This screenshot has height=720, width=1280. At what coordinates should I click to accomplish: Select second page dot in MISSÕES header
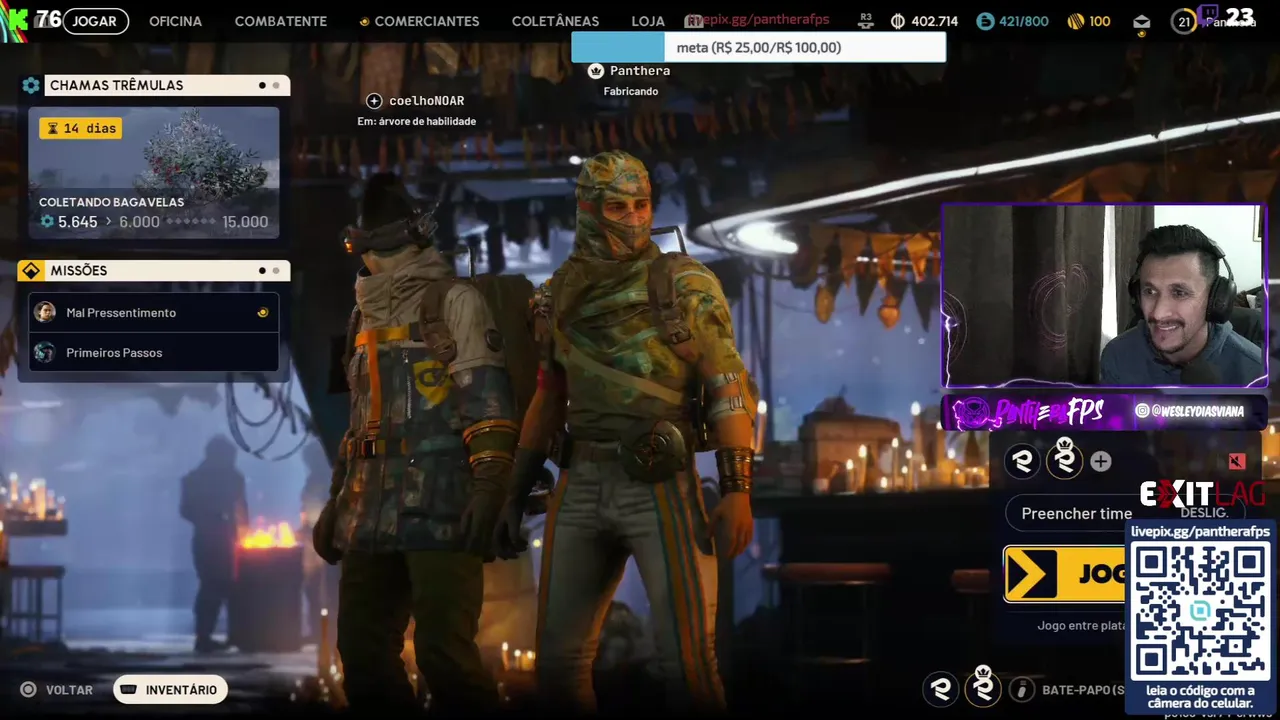tap(276, 270)
